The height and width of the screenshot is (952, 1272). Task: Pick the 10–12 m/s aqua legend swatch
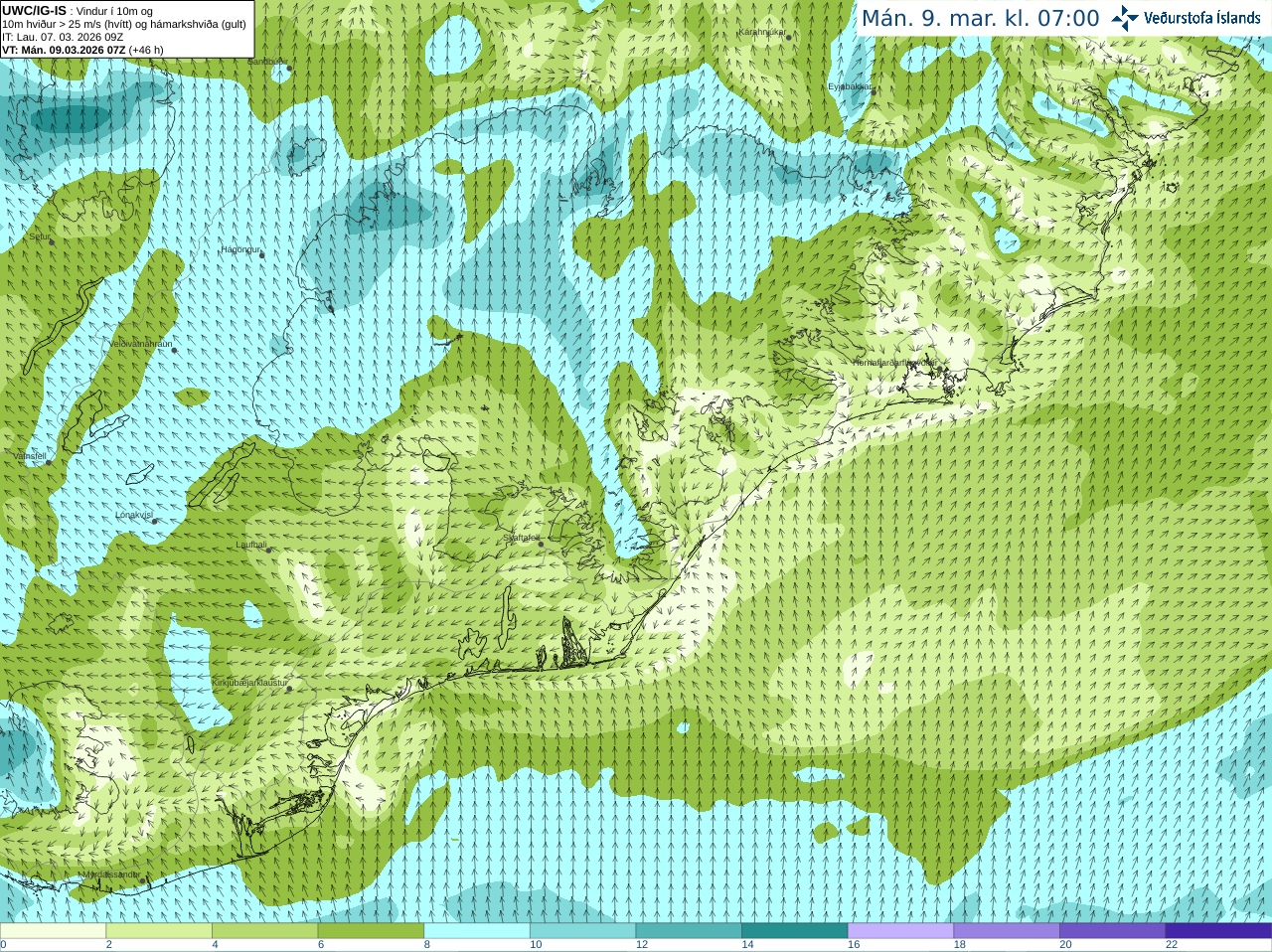583,931
